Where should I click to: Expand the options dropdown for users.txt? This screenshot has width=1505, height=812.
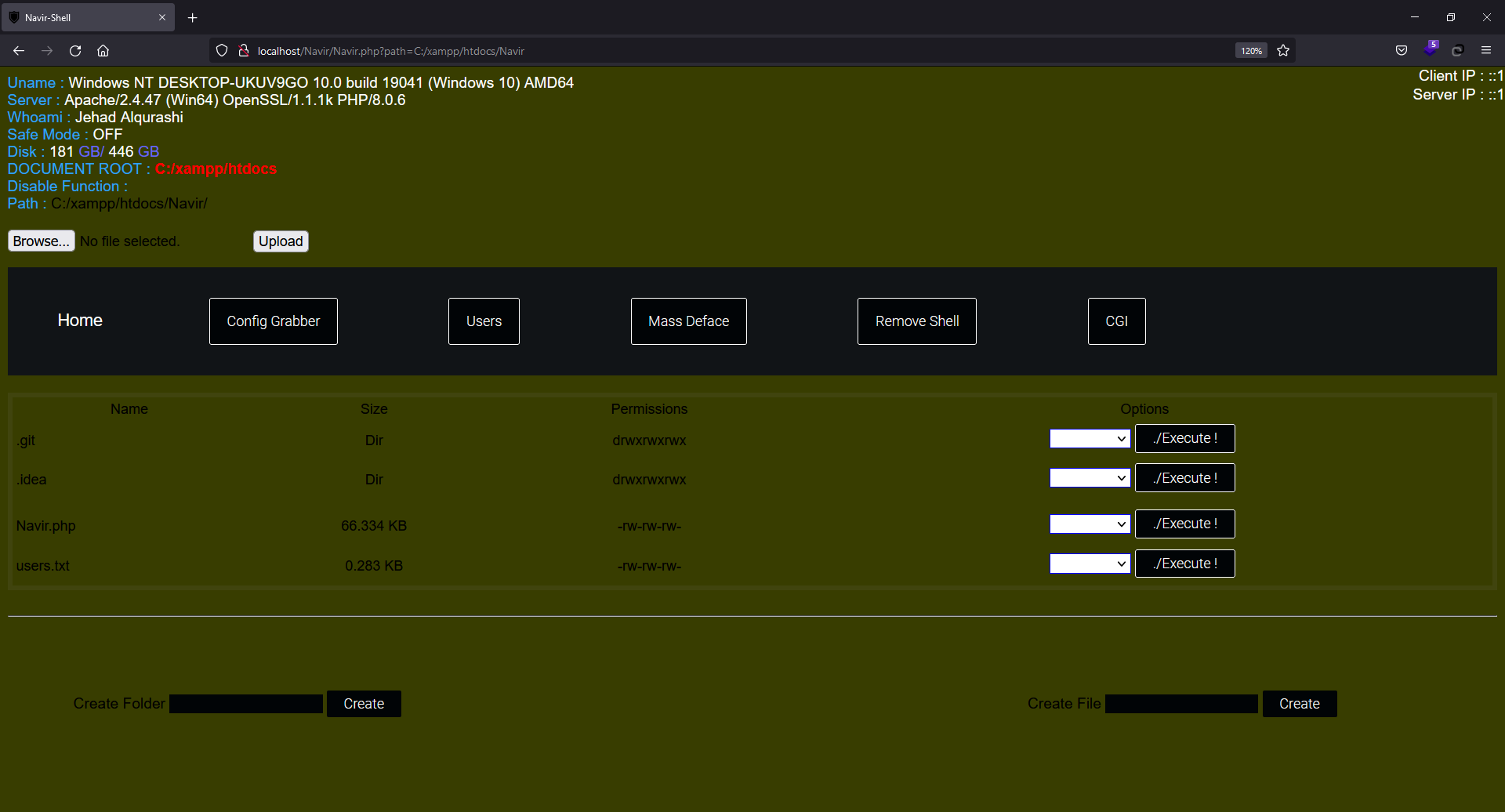click(x=1090, y=564)
